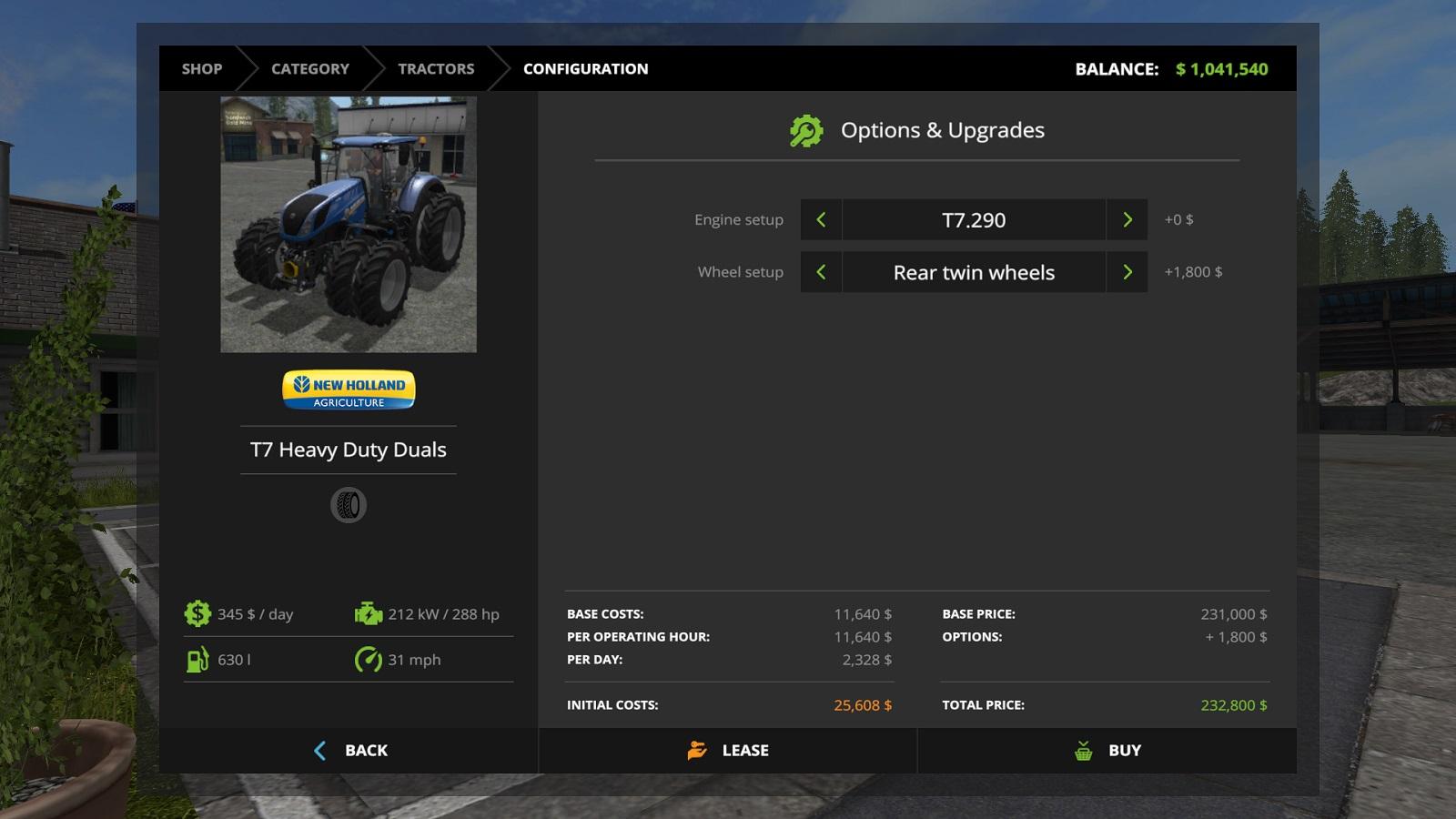Click the speedometer max speed icon
The height and width of the screenshot is (819, 1456).
(x=368, y=660)
